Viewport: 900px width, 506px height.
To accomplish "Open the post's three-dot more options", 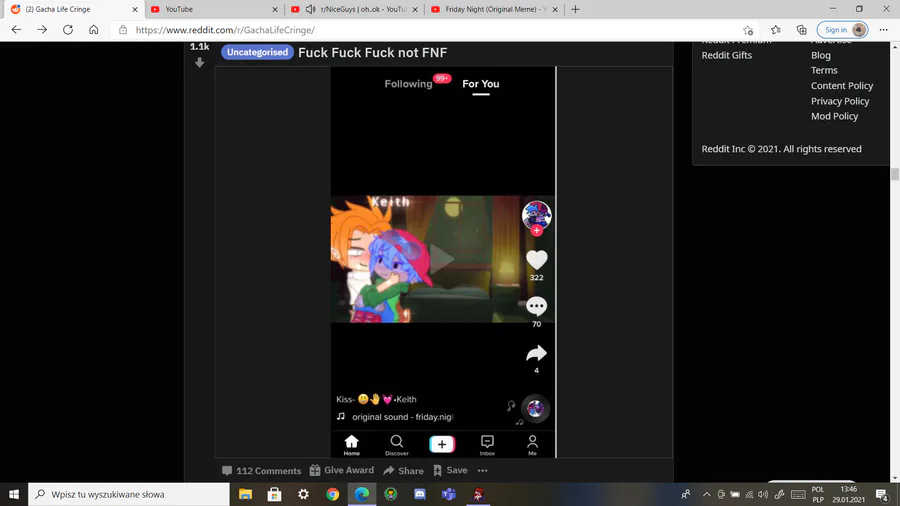I will coord(482,470).
